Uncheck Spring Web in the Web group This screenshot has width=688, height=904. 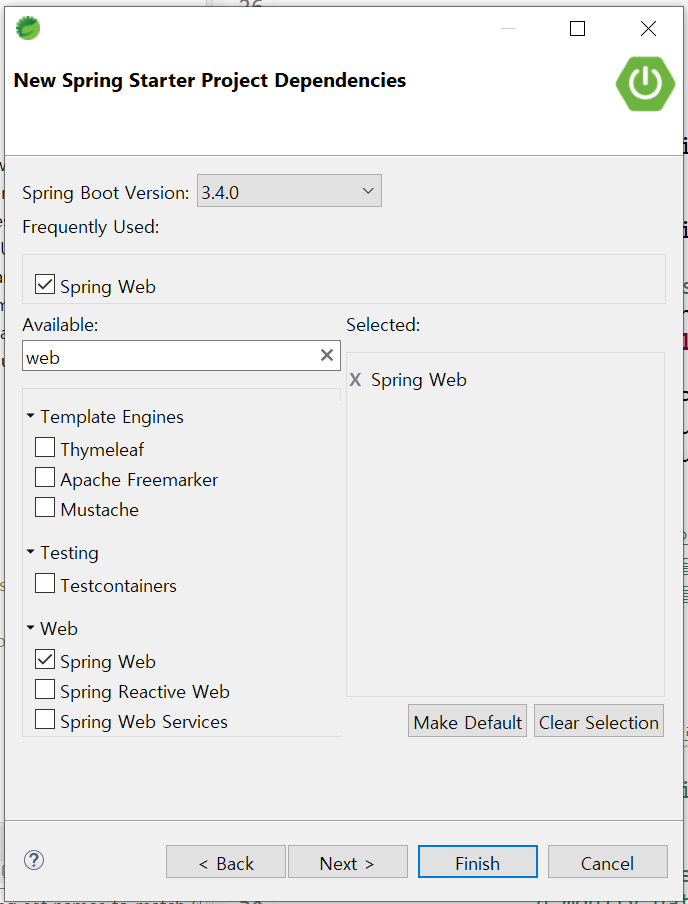[45, 660]
